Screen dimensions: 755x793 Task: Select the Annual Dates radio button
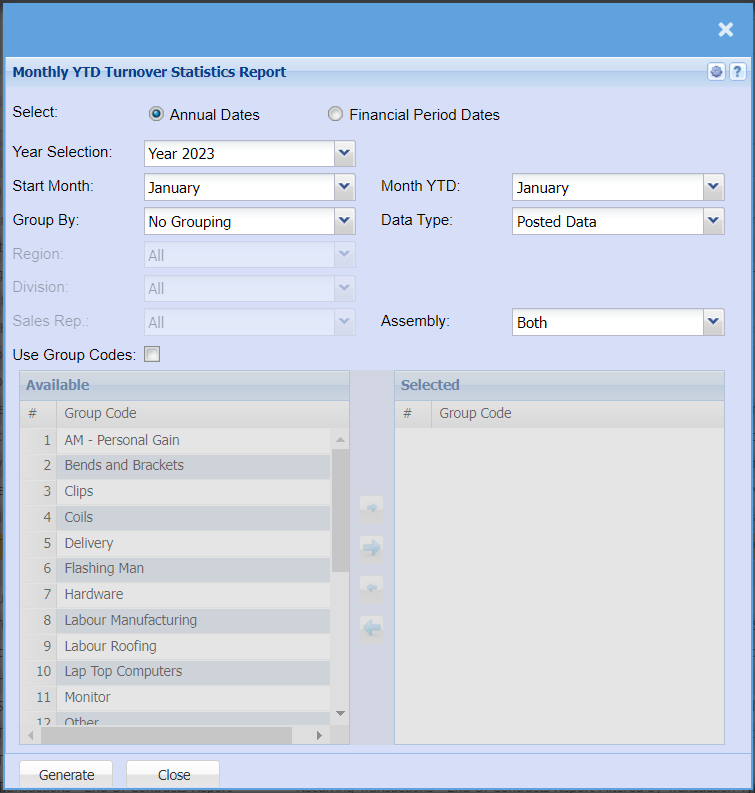click(x=156, y=114)
